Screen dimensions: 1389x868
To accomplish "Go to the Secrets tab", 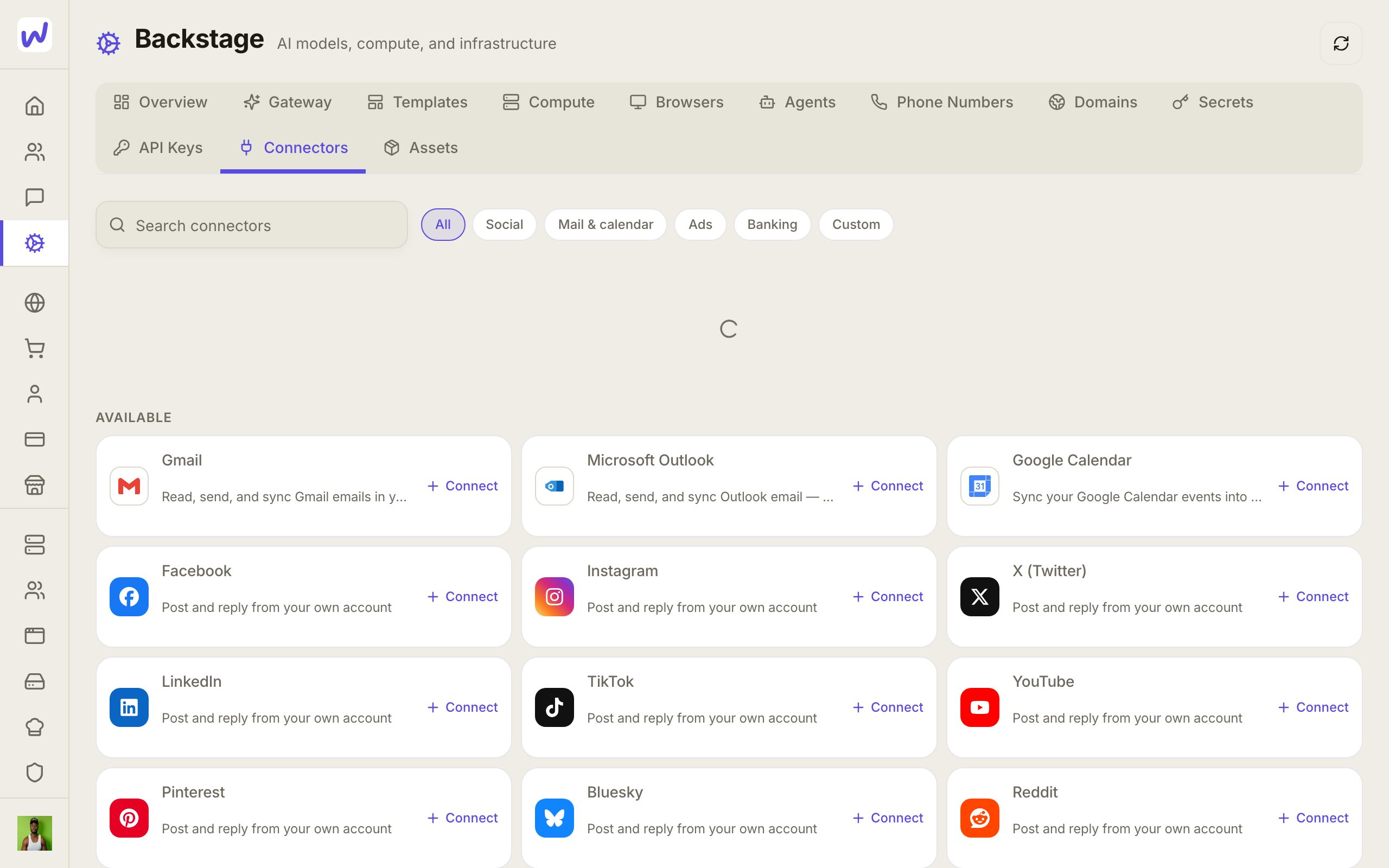I will pos(1213,102).
